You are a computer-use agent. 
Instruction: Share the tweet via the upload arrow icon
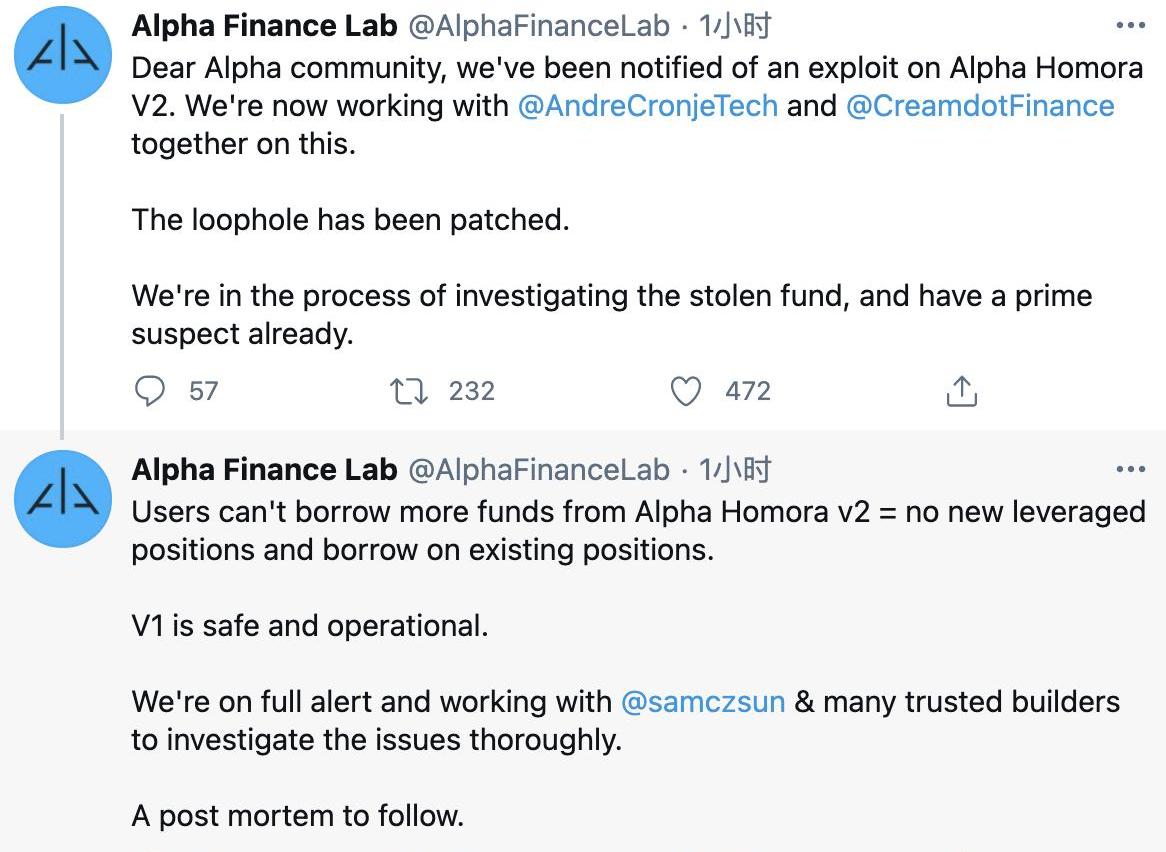pyautogui.click(x=960, y=391)
